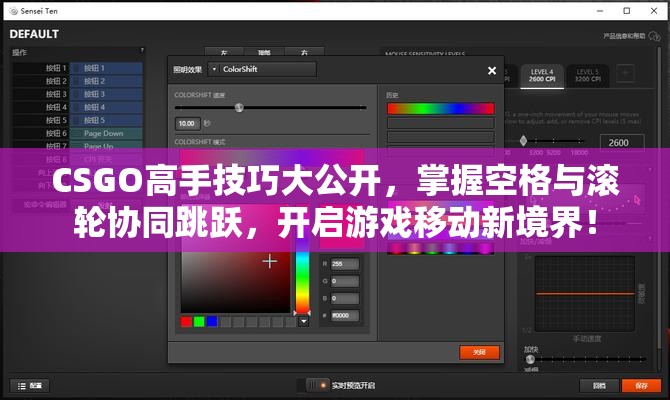The width and height of the screenshot is (670, 400).
Task: Click the 回档 revert button
Action: pos(599,385)
